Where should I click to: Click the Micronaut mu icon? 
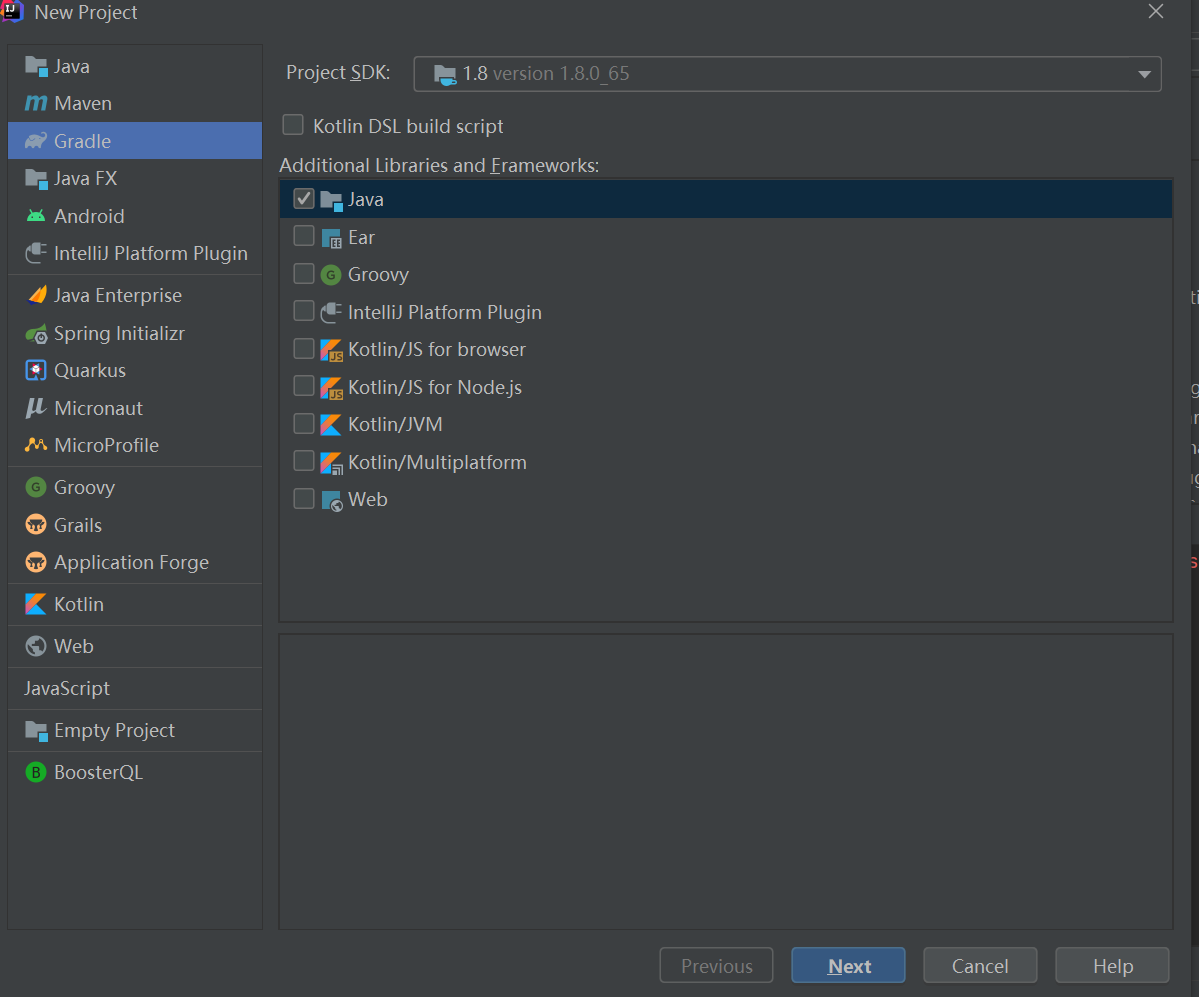(x=36, y=408)
